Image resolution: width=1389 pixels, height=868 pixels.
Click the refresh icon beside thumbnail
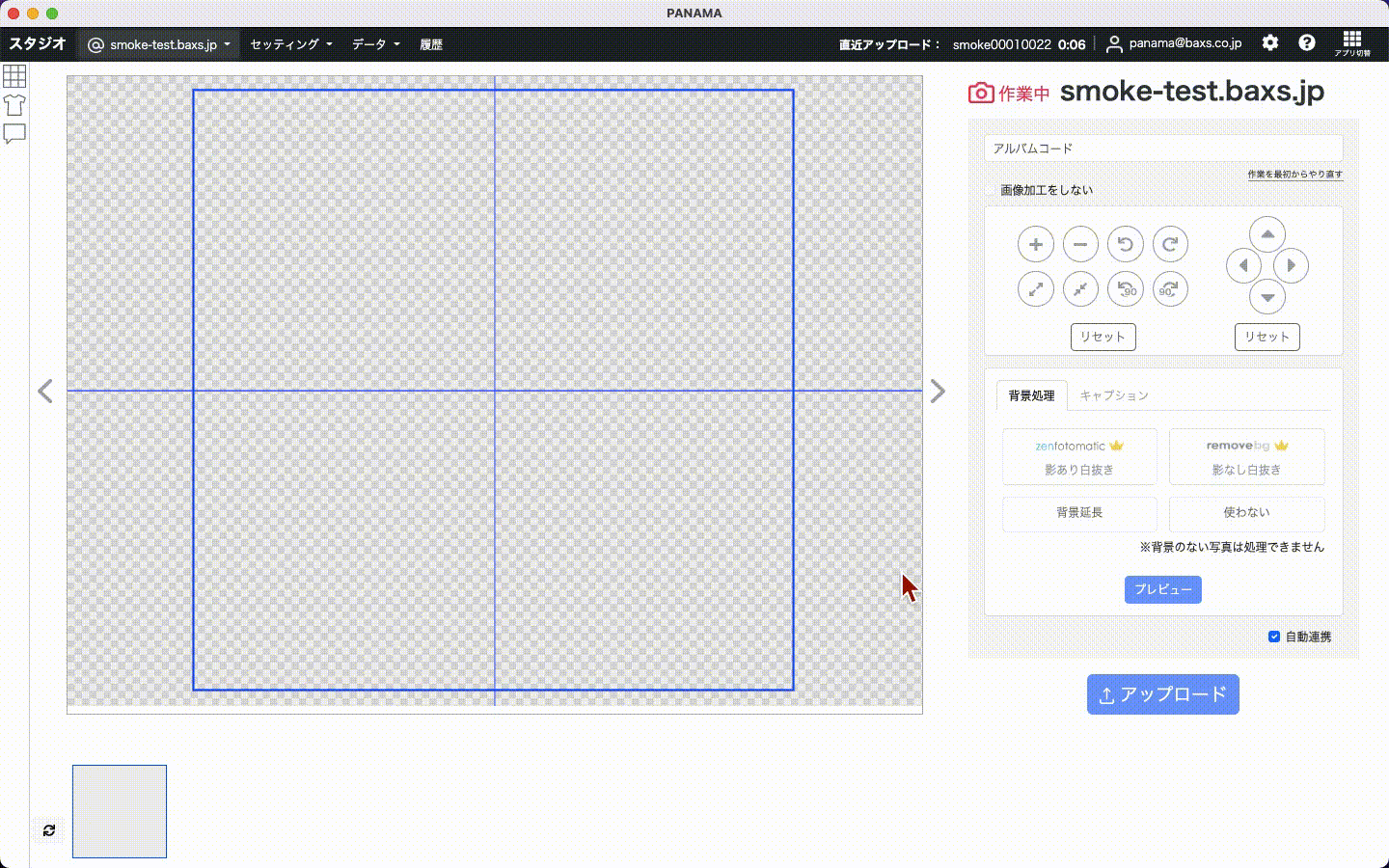49,830
